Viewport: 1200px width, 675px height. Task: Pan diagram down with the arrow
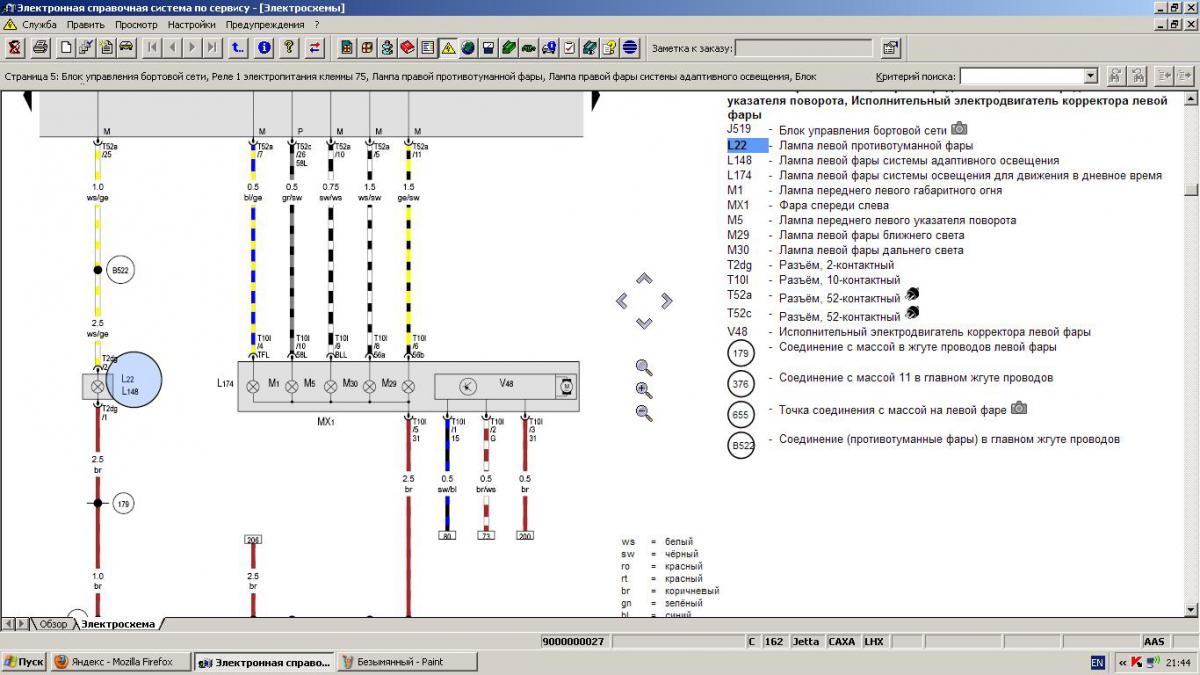[x=644, y=322]
